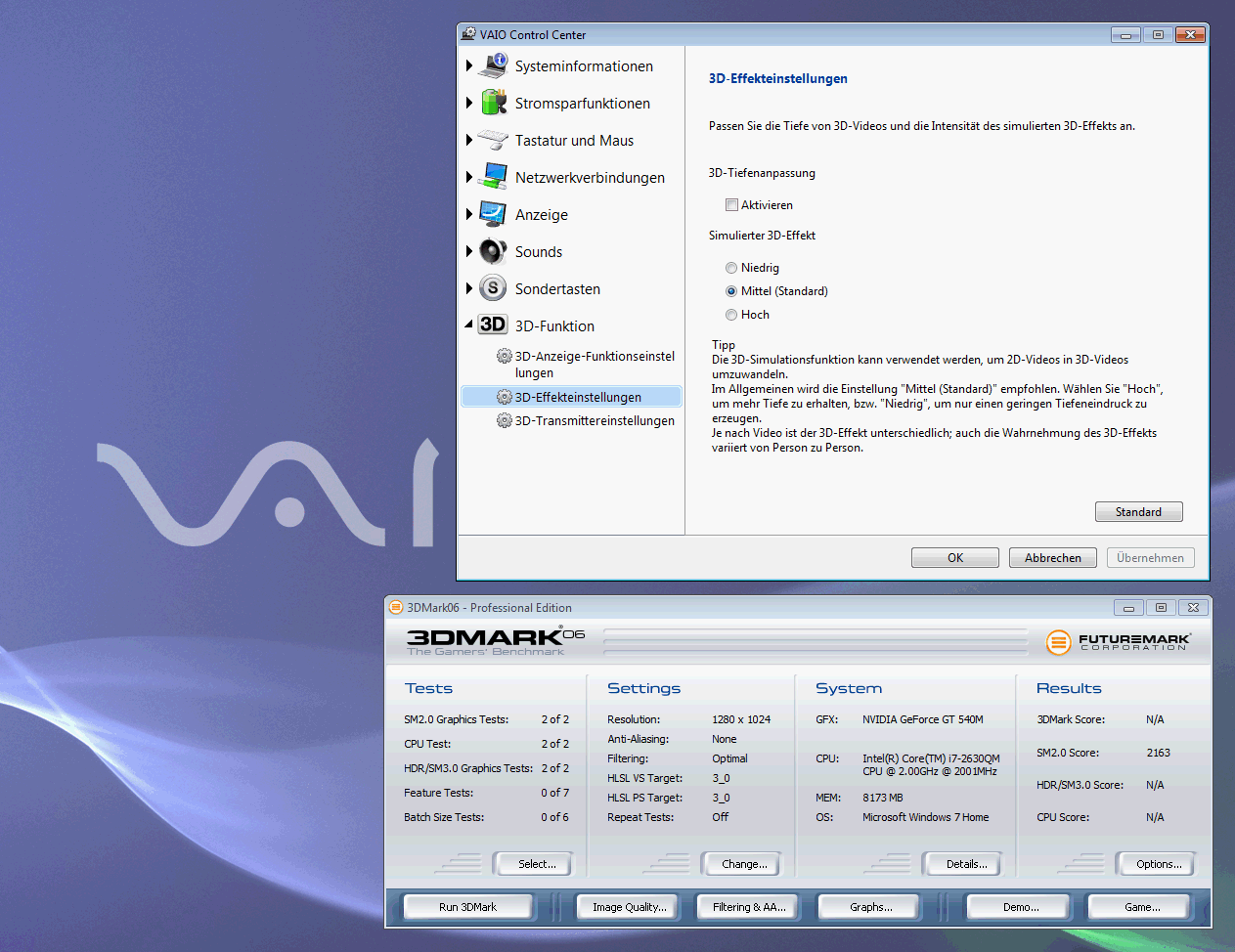
Task: Minimize the VAIO Control Center window
Action: [1125, 34]
